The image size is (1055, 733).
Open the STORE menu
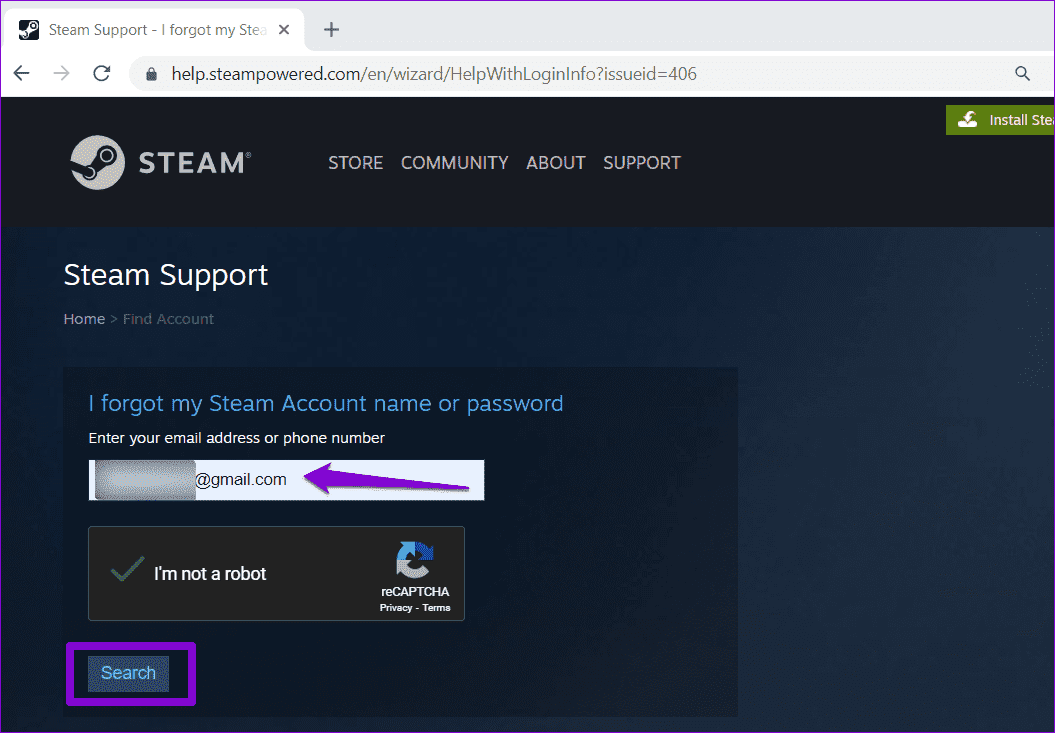(355, 163)
